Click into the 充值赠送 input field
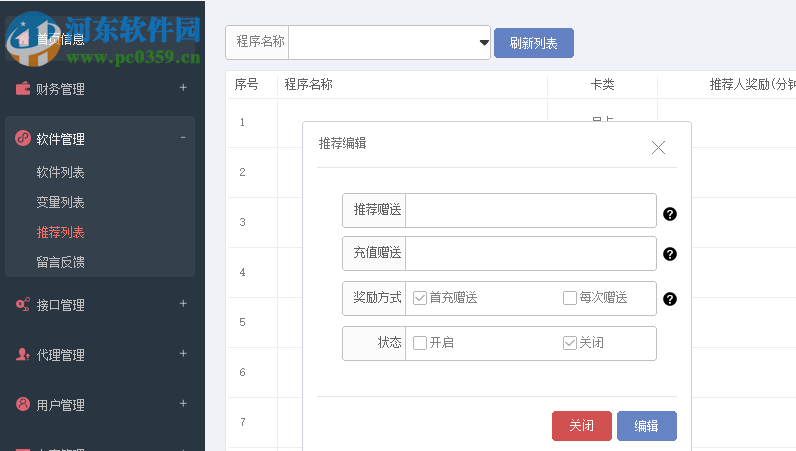Screen dimensions: 796x451 (531, 253)
